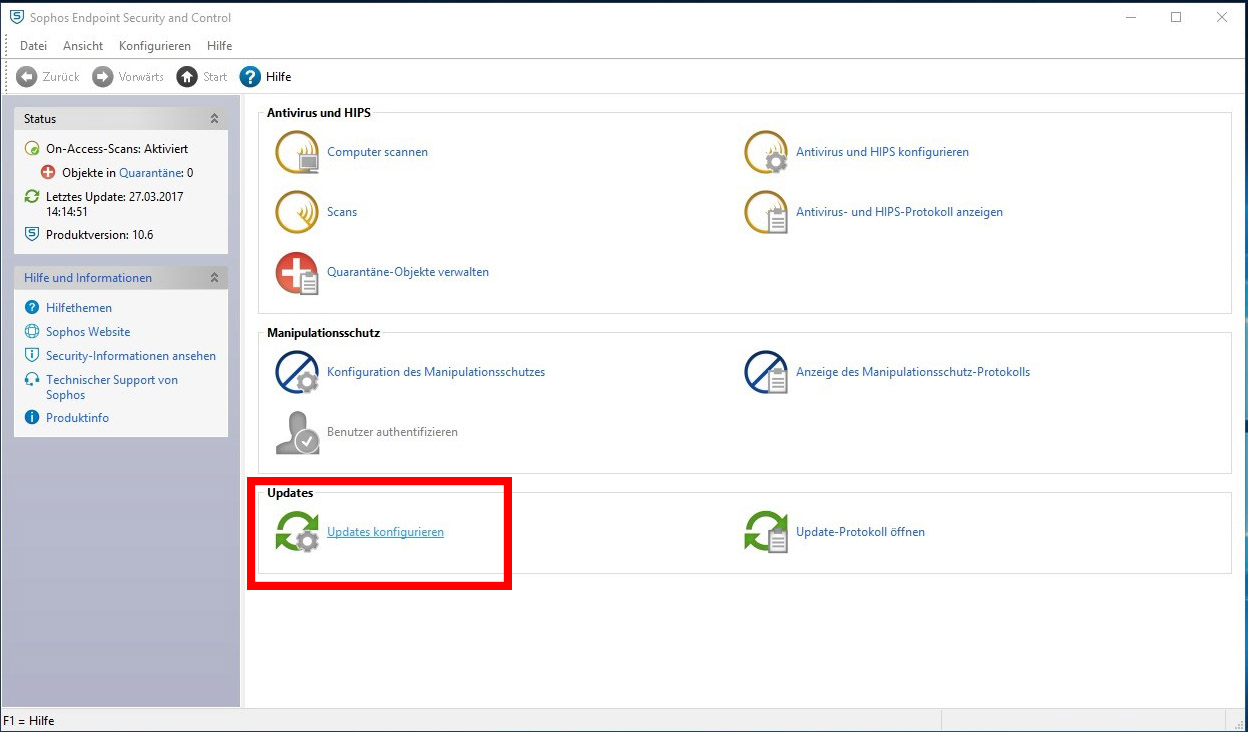
Task: Click the Zurück toolbar label
Action: (x=61, y=77)
